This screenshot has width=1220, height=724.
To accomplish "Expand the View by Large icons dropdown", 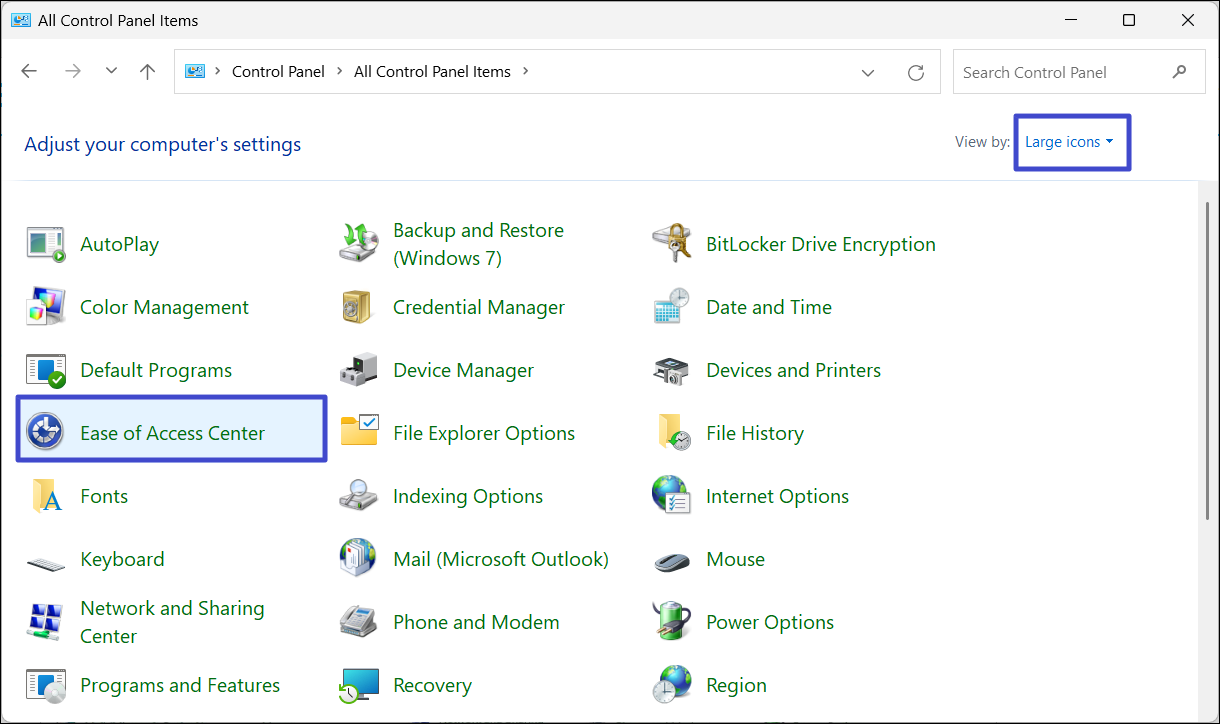I will [x=1069, y=142].
